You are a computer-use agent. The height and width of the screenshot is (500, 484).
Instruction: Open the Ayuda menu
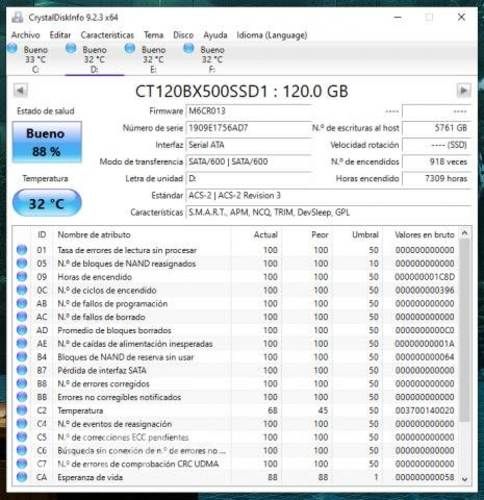215,35
